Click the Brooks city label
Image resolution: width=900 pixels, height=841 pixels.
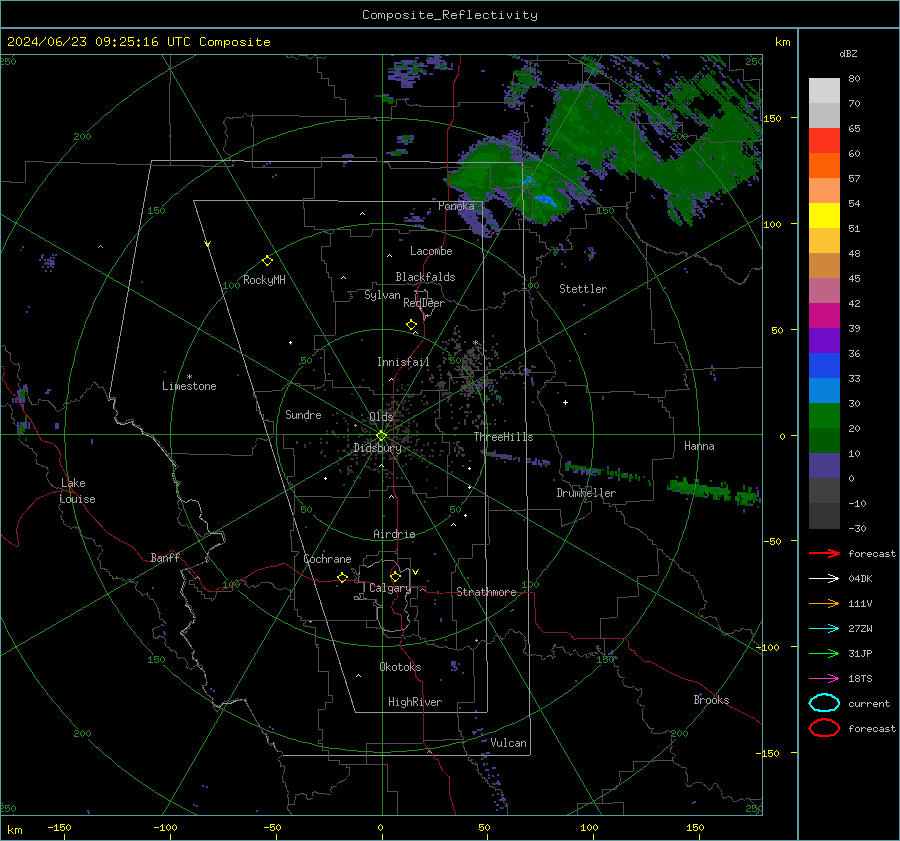(711, 700)
